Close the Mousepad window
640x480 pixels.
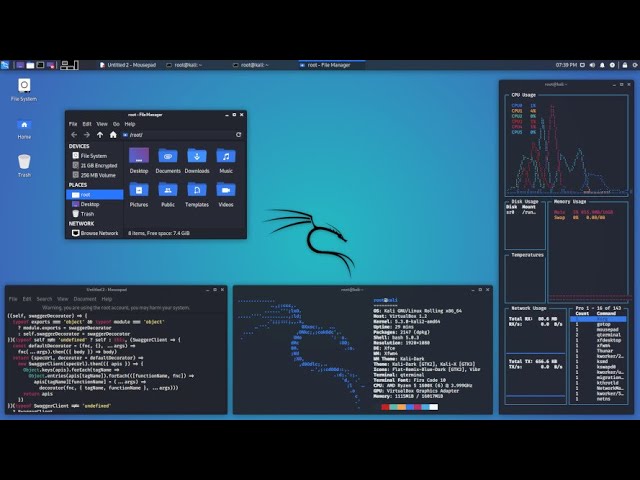point(222,290)
